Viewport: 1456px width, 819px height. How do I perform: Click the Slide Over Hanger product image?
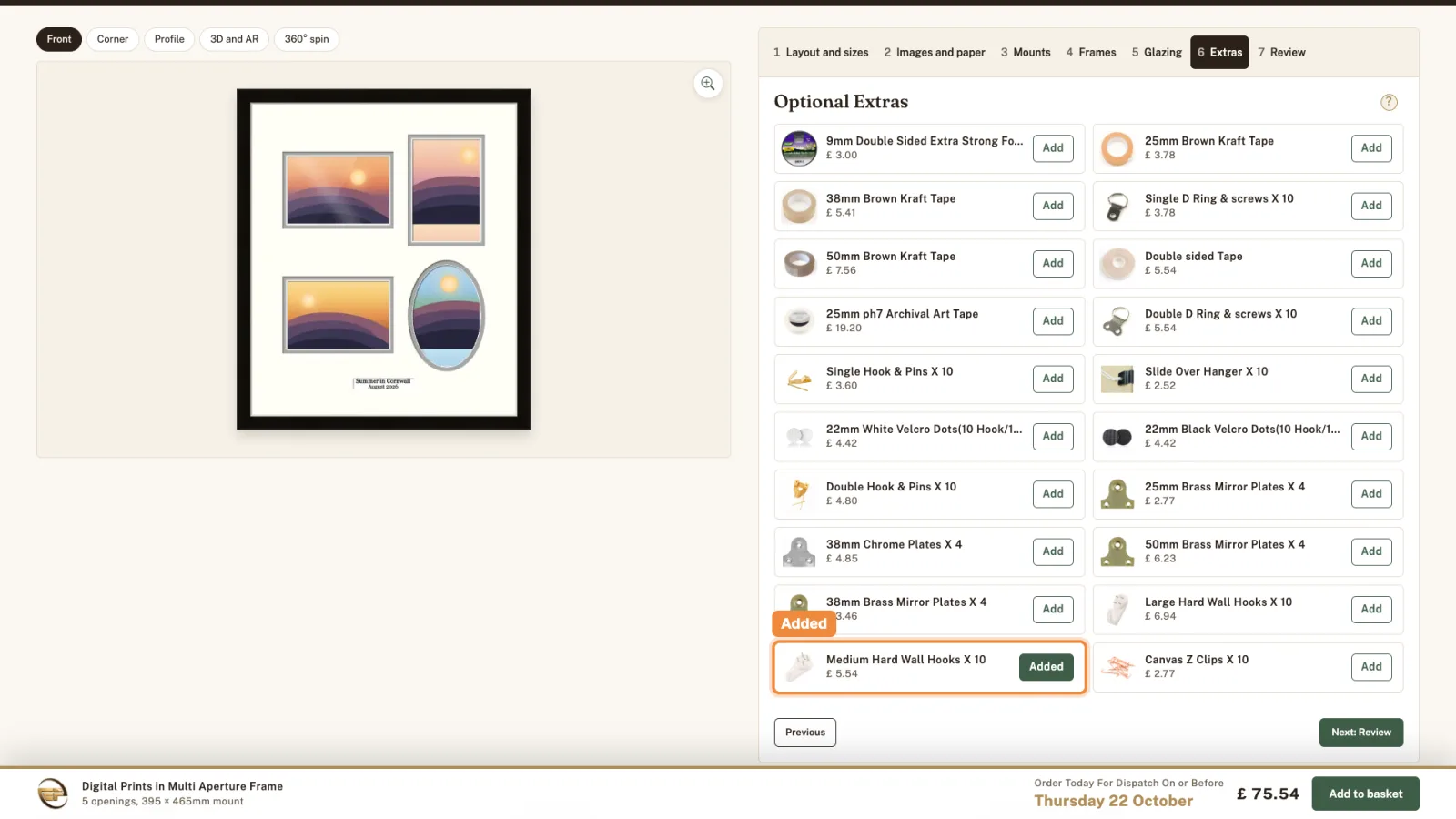1117,379
